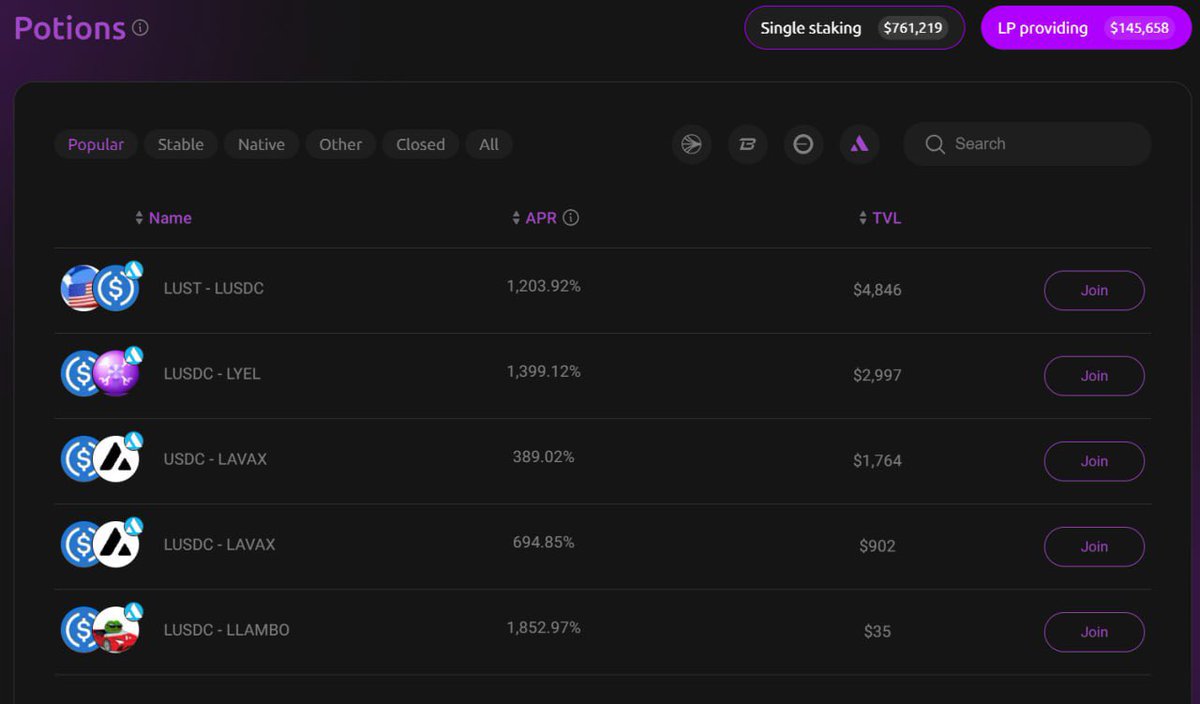Select the first striped-circle network filter icon

(x=691, y=144)
